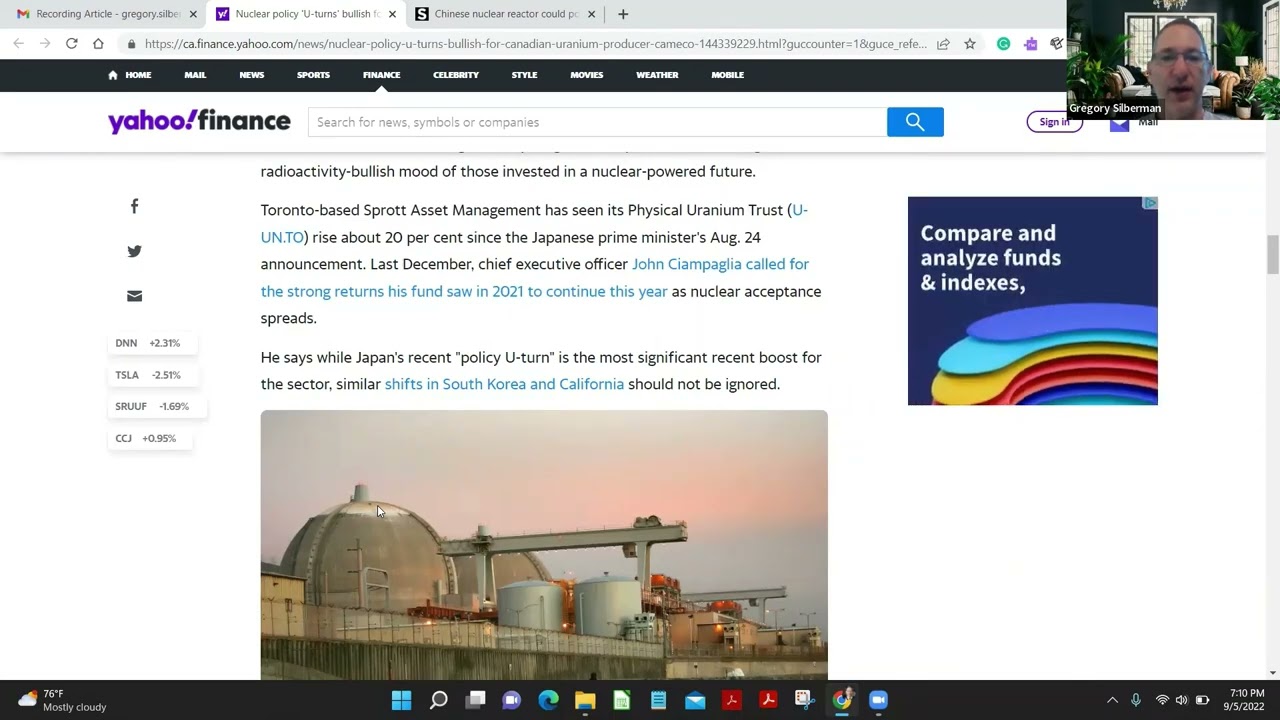Image resolution: width=1280 pixels, height=720 pixels.
Task: Open Snipping Tool from taskbar
Action: click(x=804, y=700)
